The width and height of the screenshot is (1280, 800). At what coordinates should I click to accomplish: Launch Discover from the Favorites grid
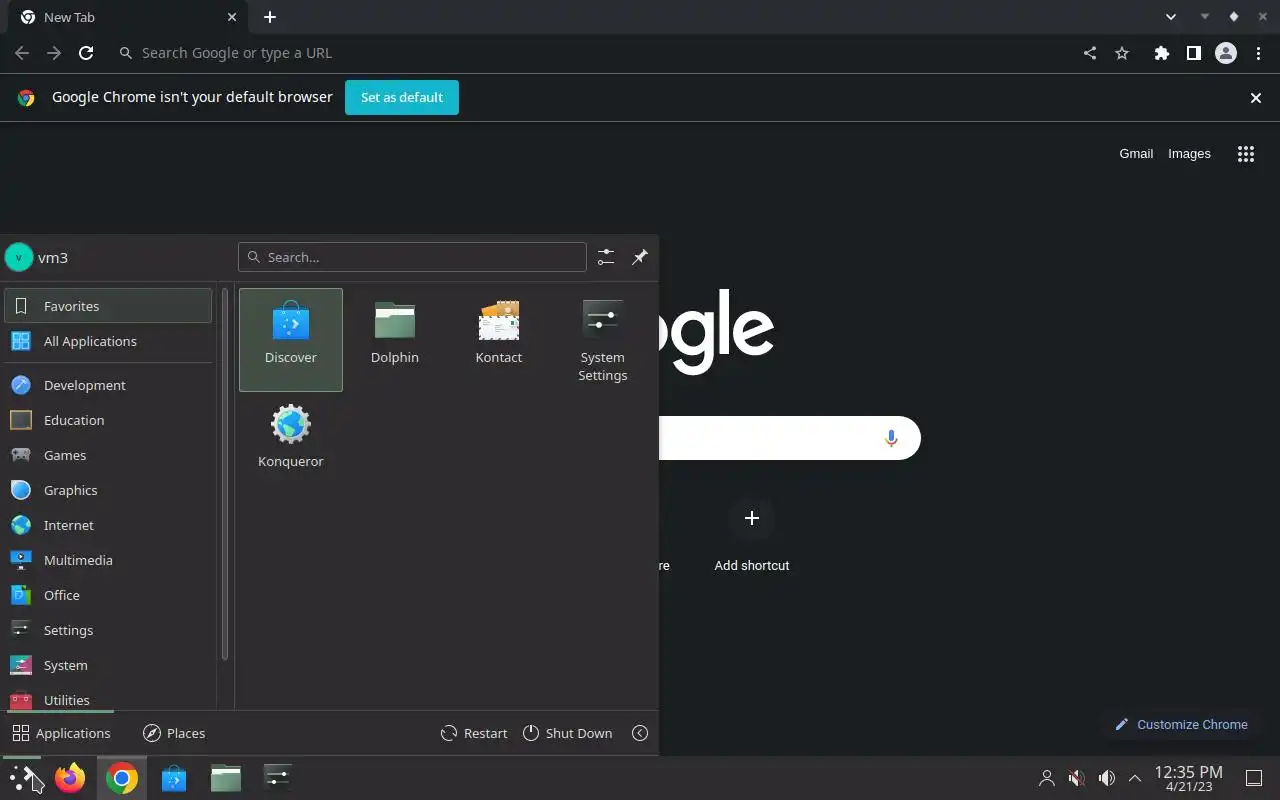click(x=291, y=339)
